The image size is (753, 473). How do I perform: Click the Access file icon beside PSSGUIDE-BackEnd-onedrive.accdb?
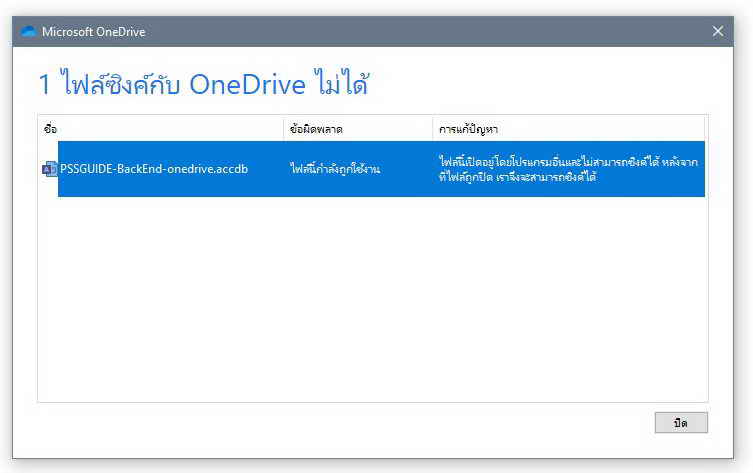(49, 169)
